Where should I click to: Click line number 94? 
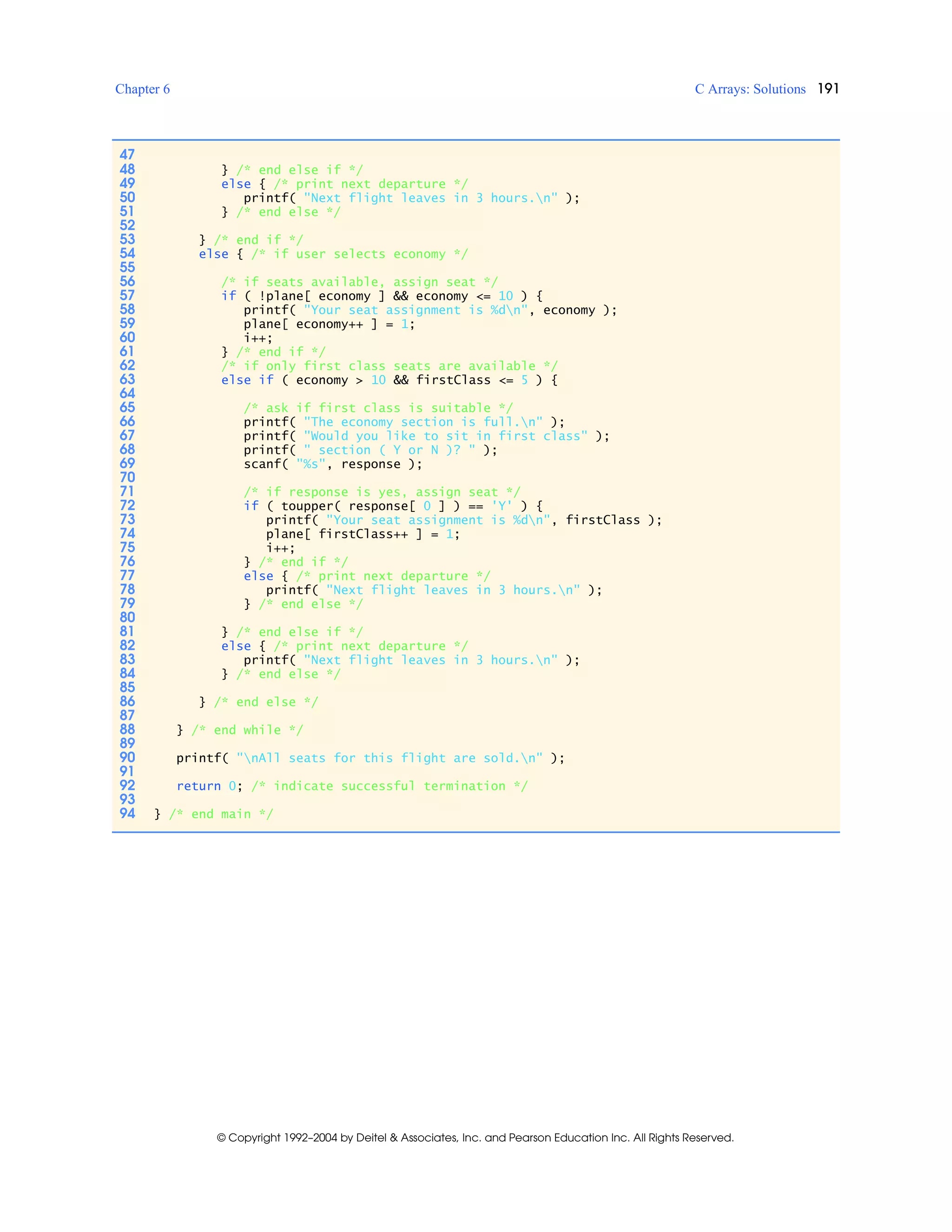point(127,814)
